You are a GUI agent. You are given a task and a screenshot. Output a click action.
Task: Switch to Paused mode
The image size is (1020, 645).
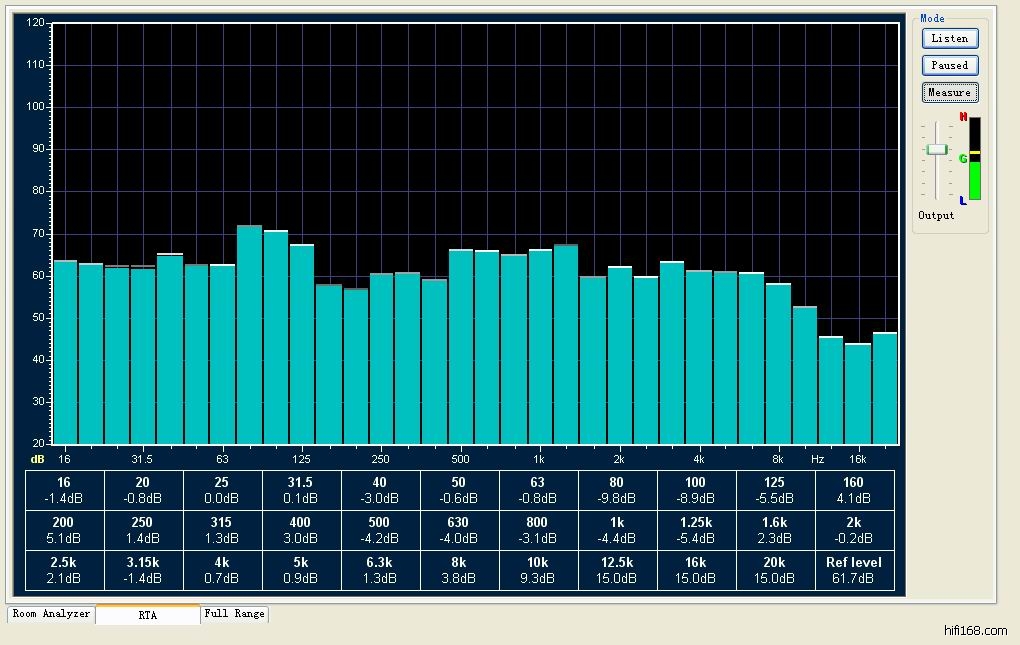click(949, 65)
